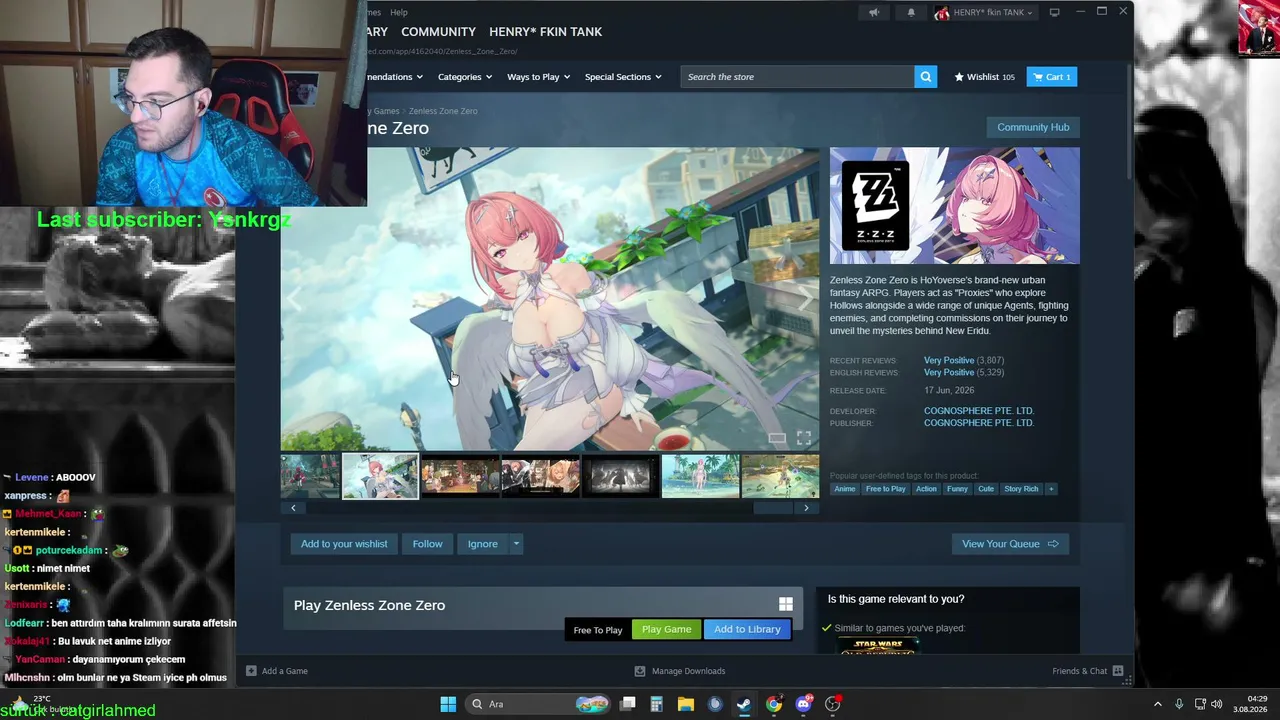
Task: Click the Add a Game plus icon
Action: [251, 671]
